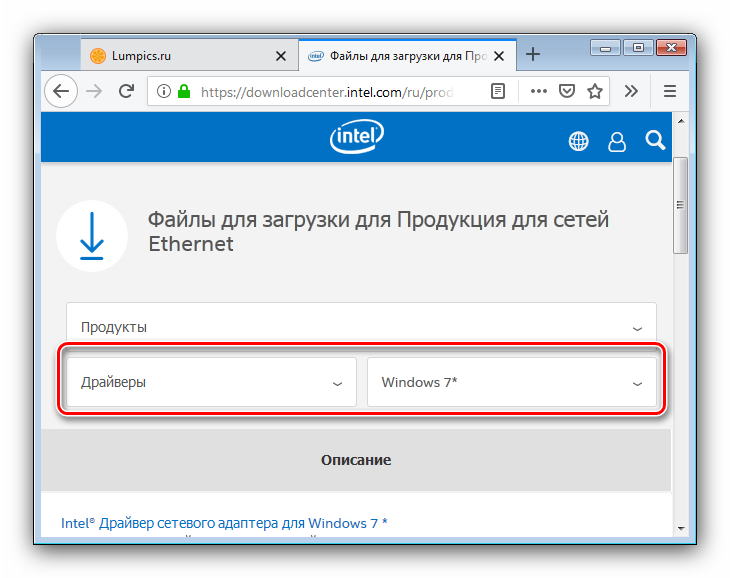Screen dimensions: 730x578
Task: Click the scrollbar up arrow
Action: (x=681, y=121)
